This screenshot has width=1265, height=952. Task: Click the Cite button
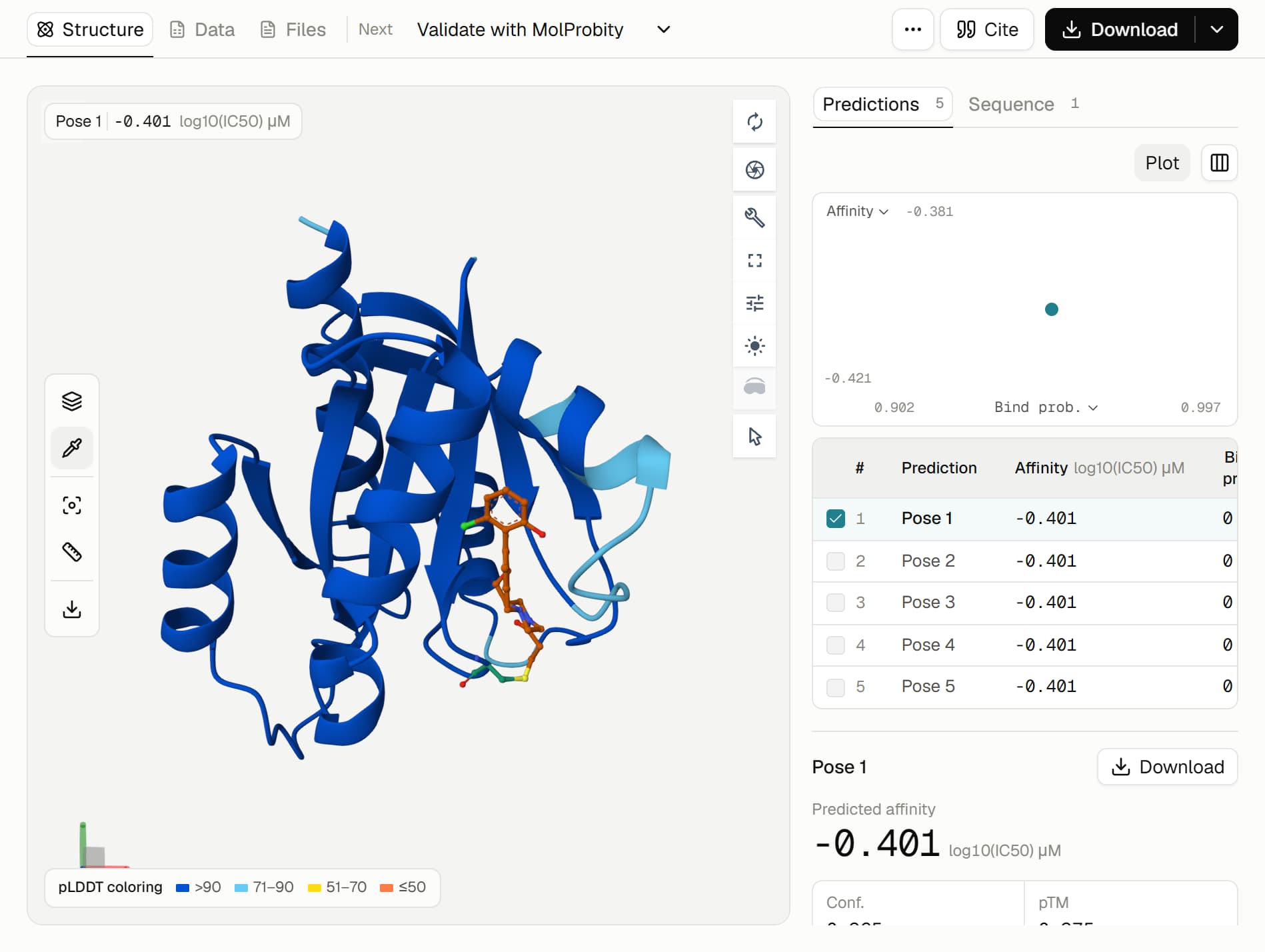986,29
